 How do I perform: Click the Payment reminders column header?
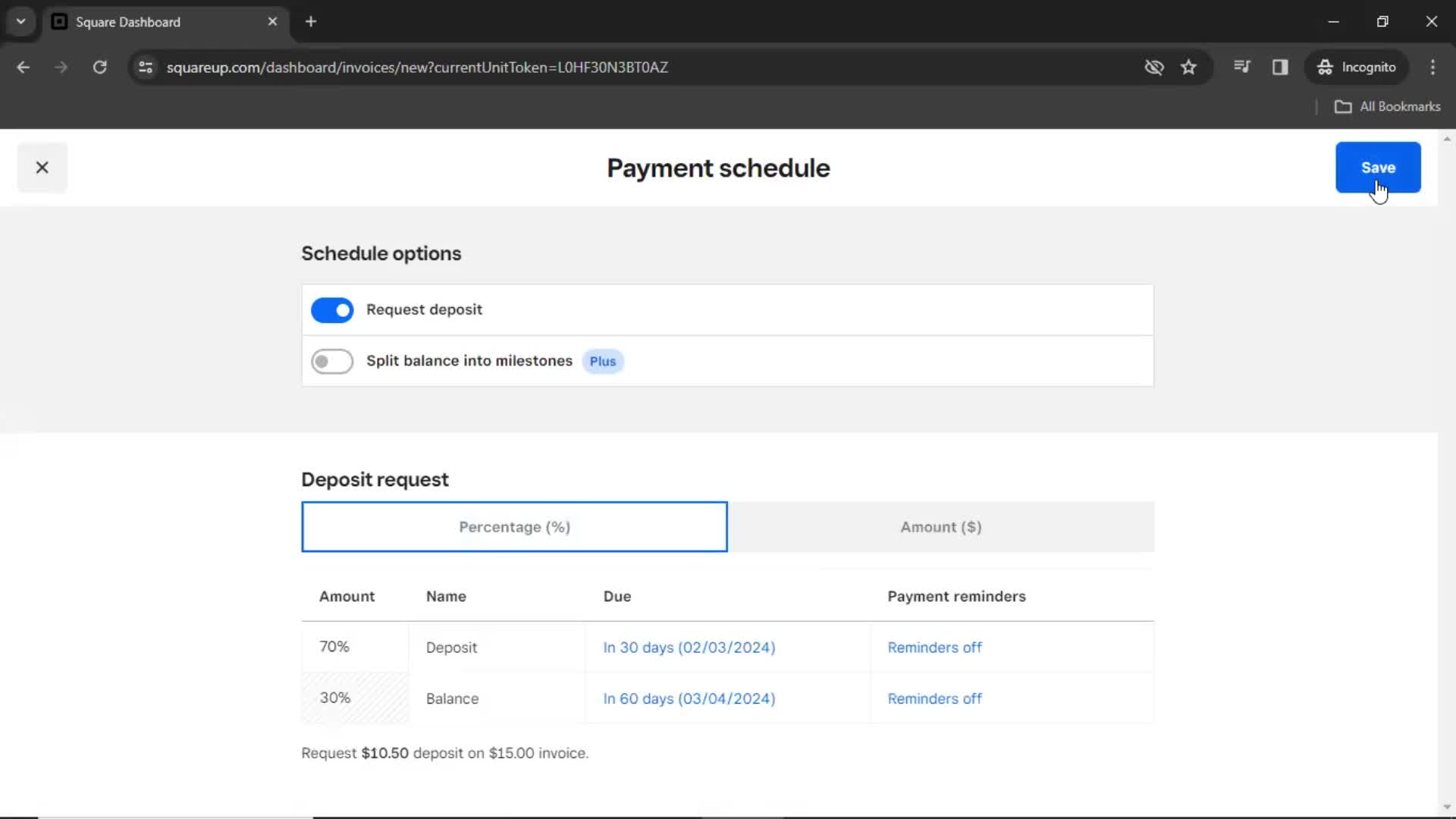(x=956, y=597)
